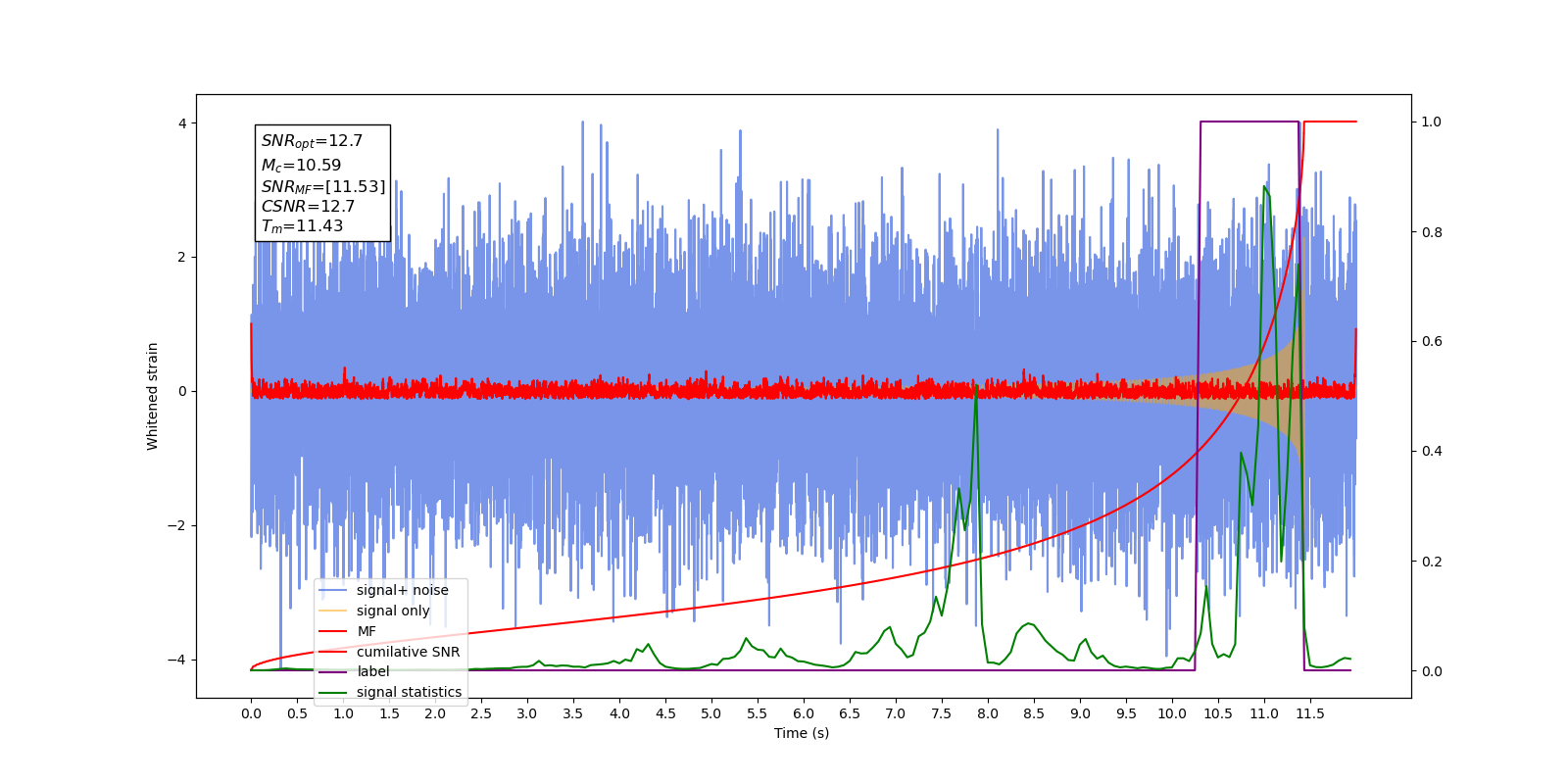
Task: Click x-axis tick label 10.0
Action: click(1172, 713)
